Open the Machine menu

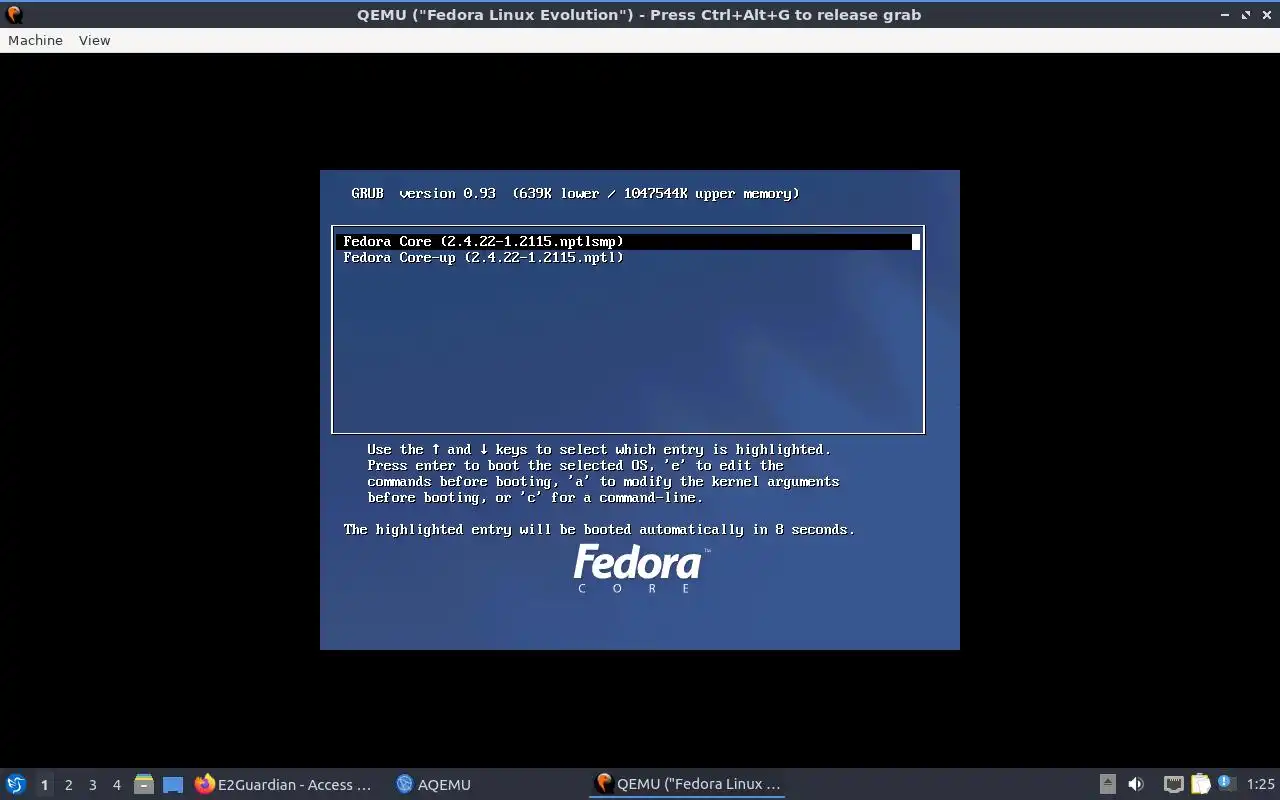point(35,40)
